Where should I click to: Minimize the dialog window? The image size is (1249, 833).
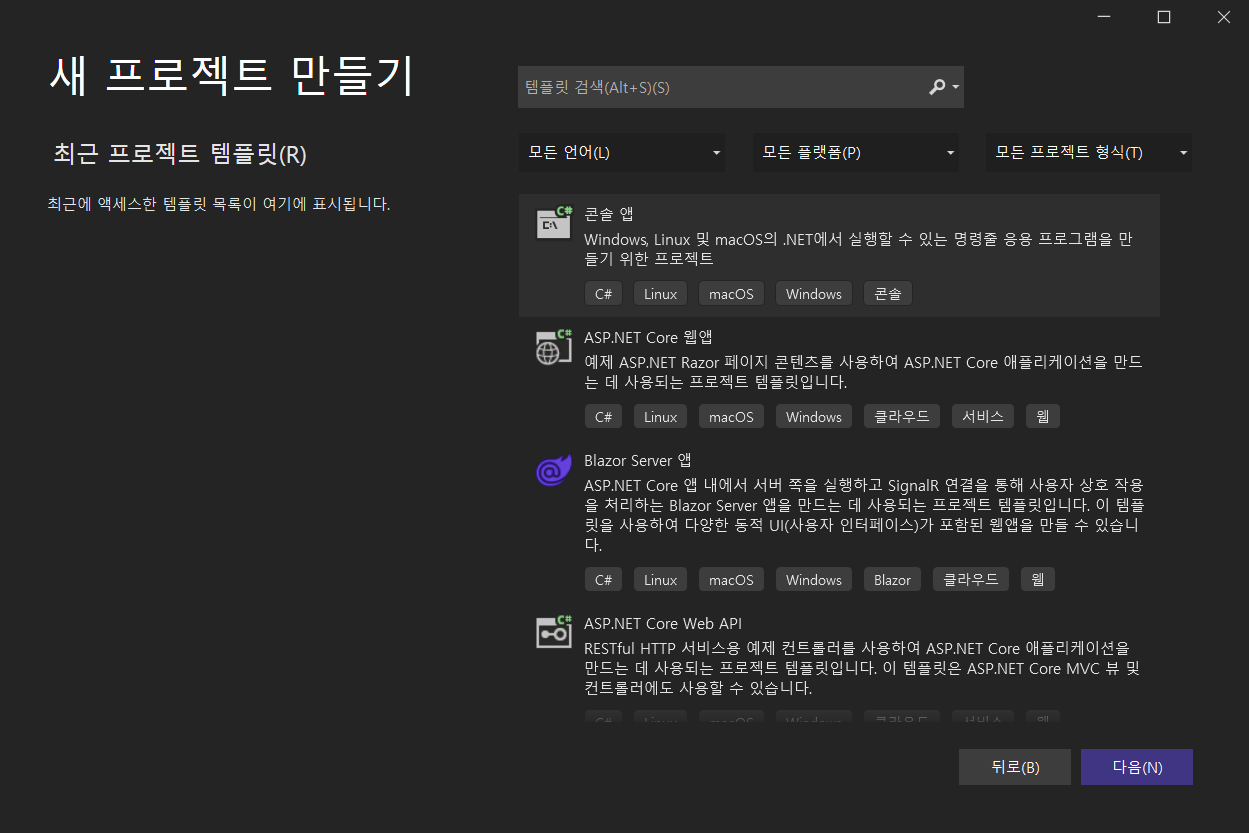tap(1104, 17)
